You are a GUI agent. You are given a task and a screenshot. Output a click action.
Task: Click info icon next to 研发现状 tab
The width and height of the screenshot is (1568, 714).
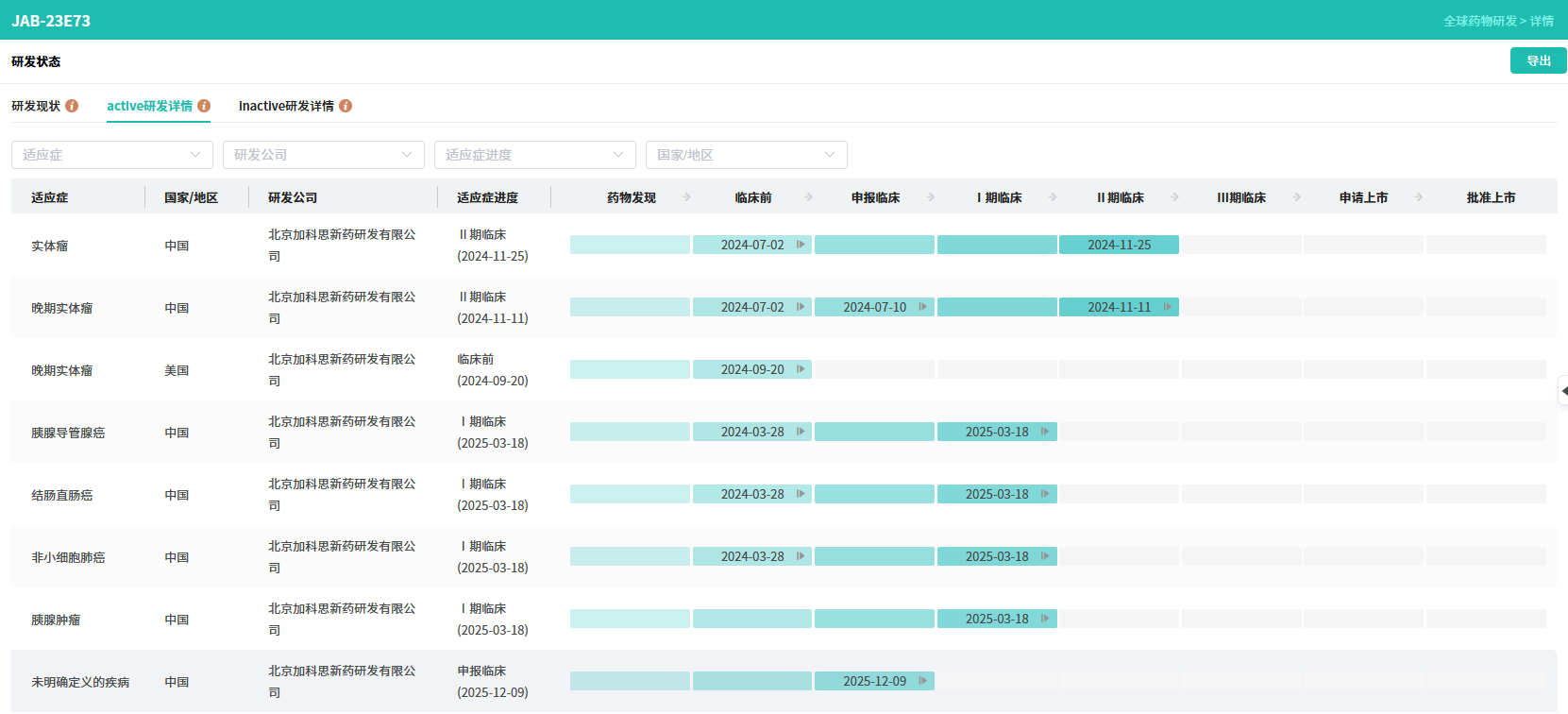tap(72, 106)
